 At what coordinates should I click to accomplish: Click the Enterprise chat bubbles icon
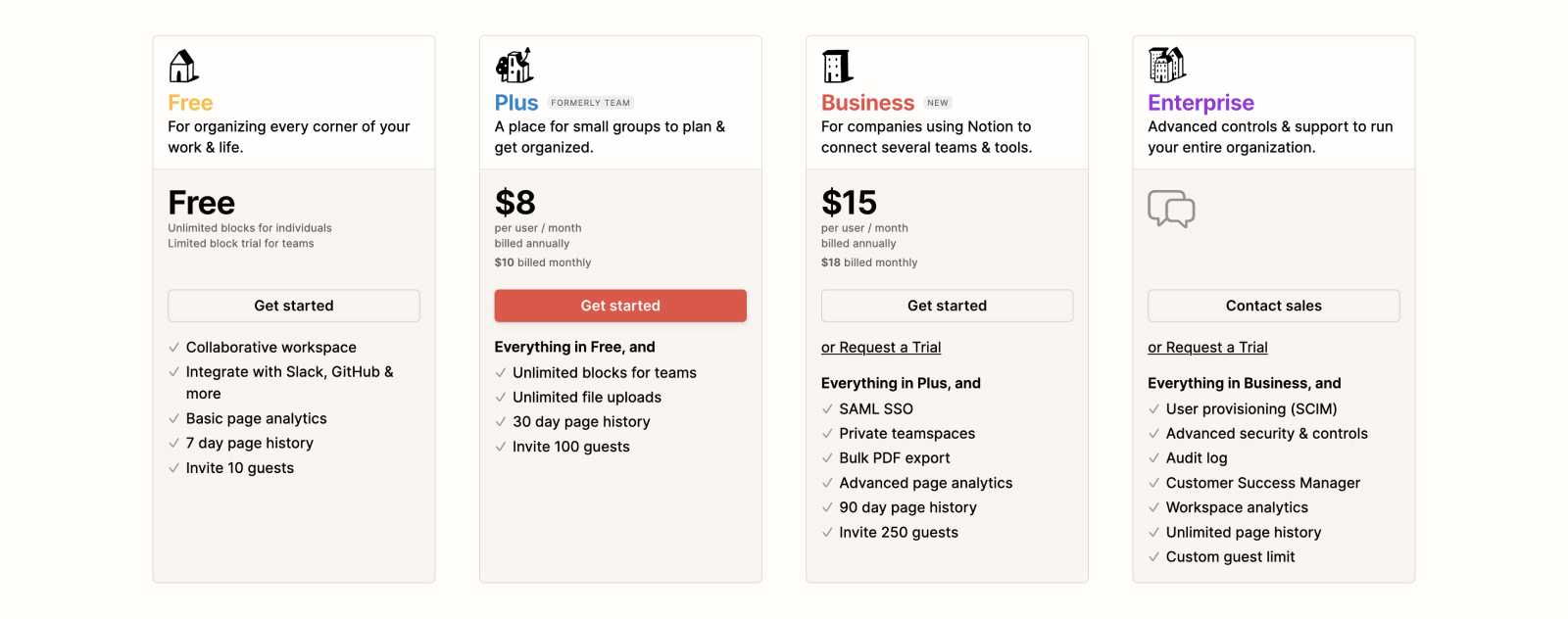click(x=1171, y=209)
